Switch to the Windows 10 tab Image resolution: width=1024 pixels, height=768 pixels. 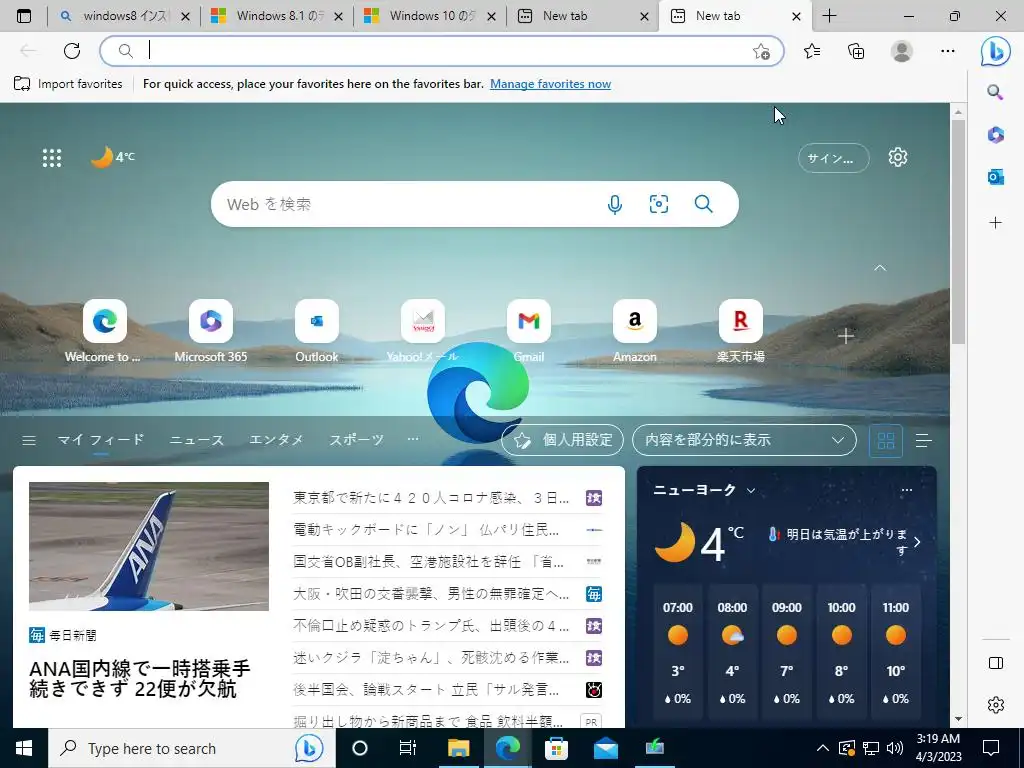(x=430, y=16)
